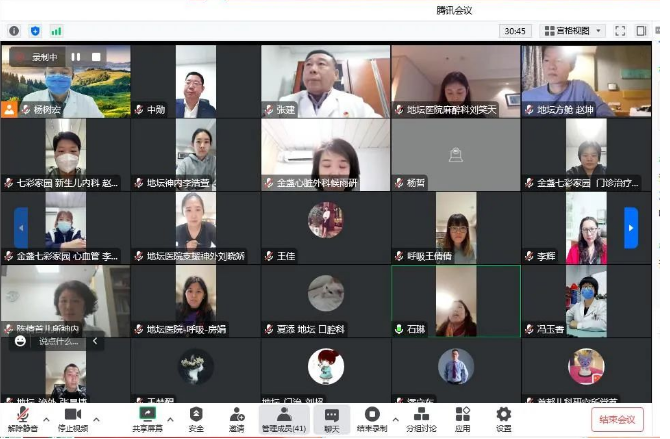Open the chat (聊天) panel
The height and width of the screenshot is (439, 670).
331,418
